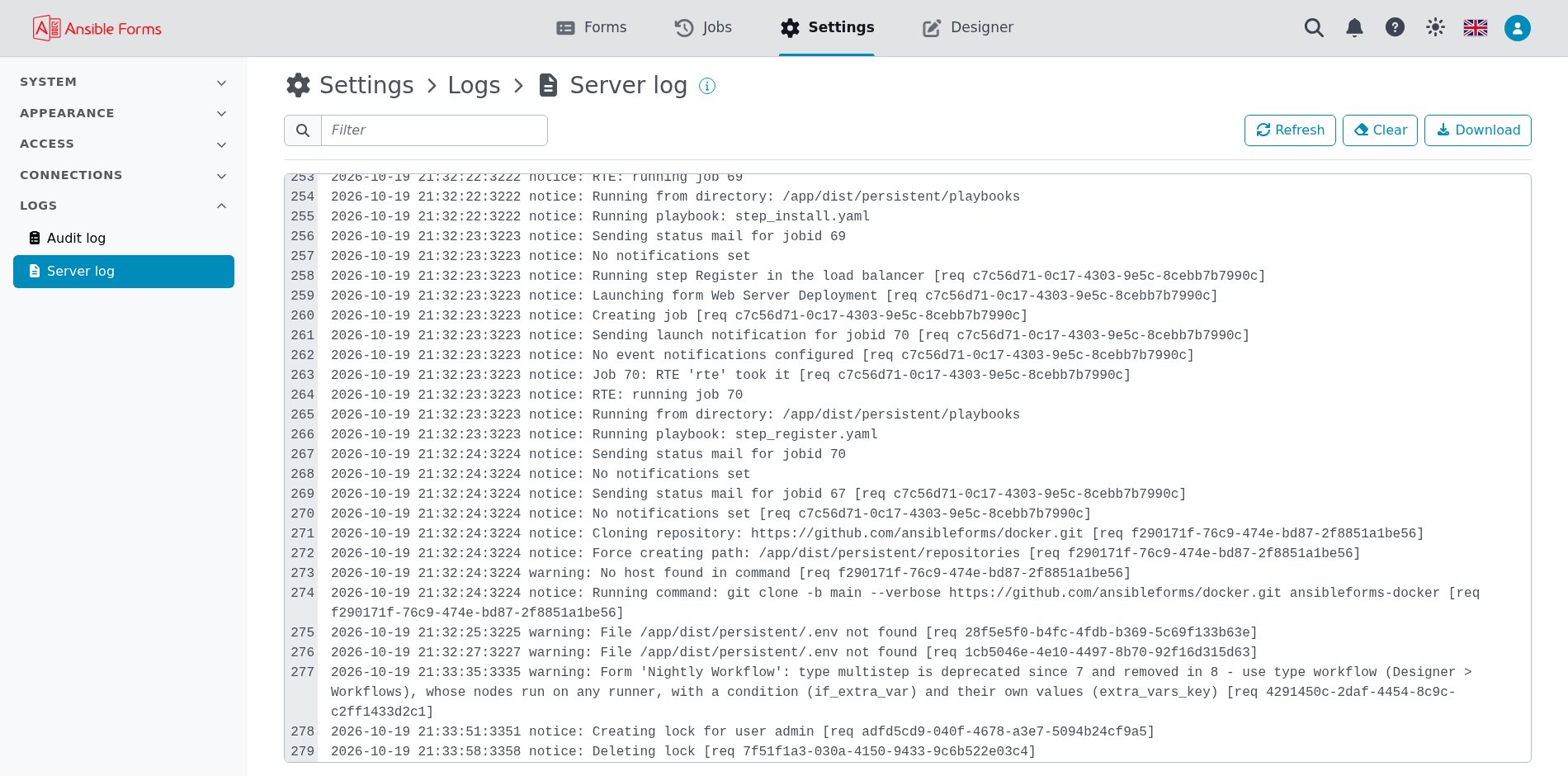Viewport: 1568px width, 776px height.
Task: Click the filter magnifier icon
Action: click(x=303, y=130)
